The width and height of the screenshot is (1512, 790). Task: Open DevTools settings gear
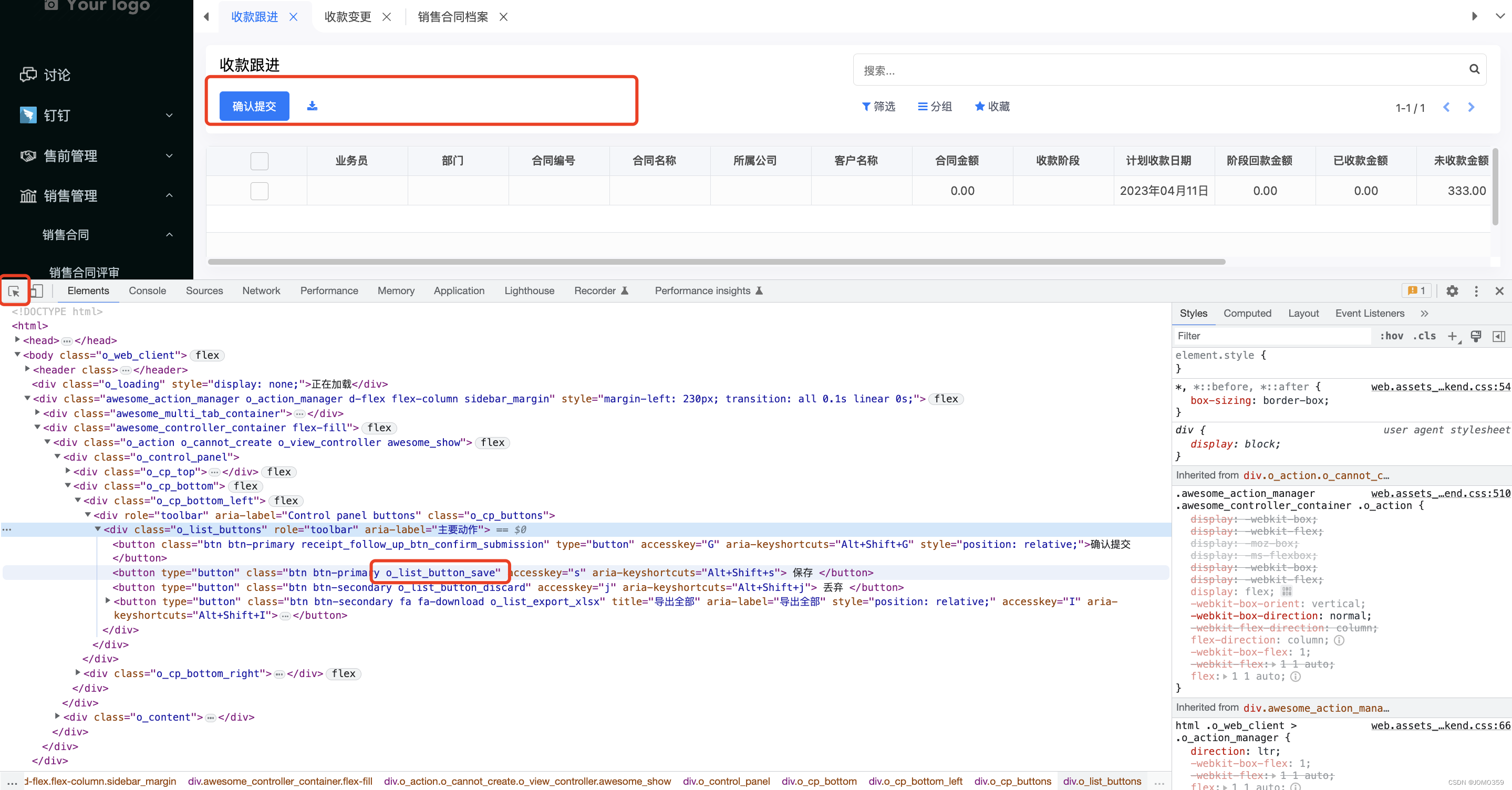point(1452,291)
